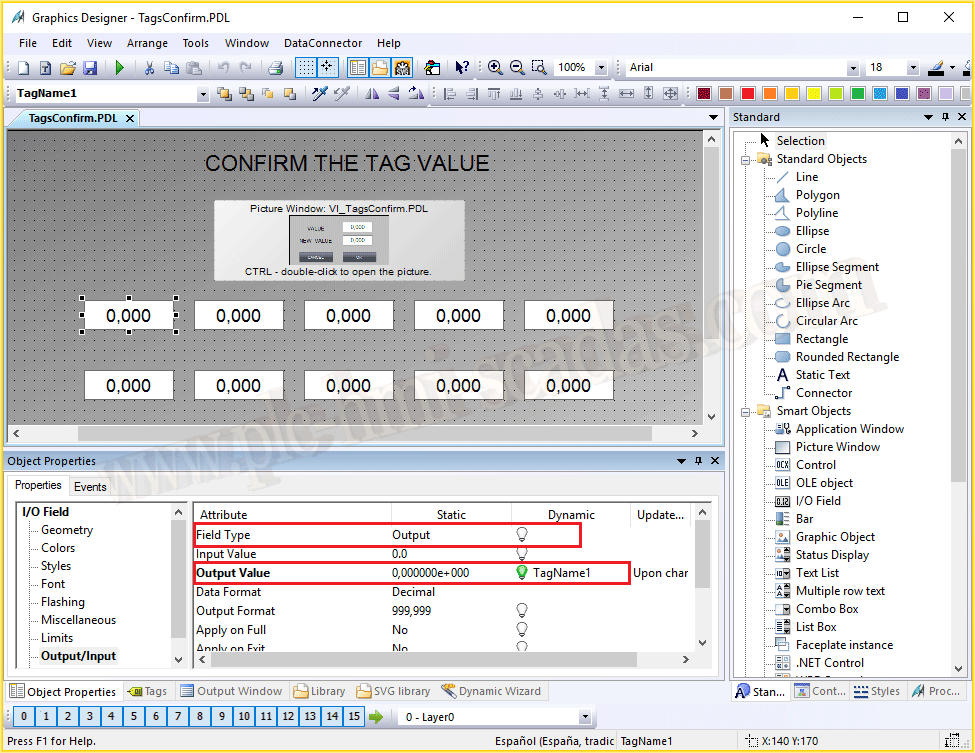Screen dimensions: 975x753
Task: Click the green Runtime start arrow
Action: tap(120, 68)
